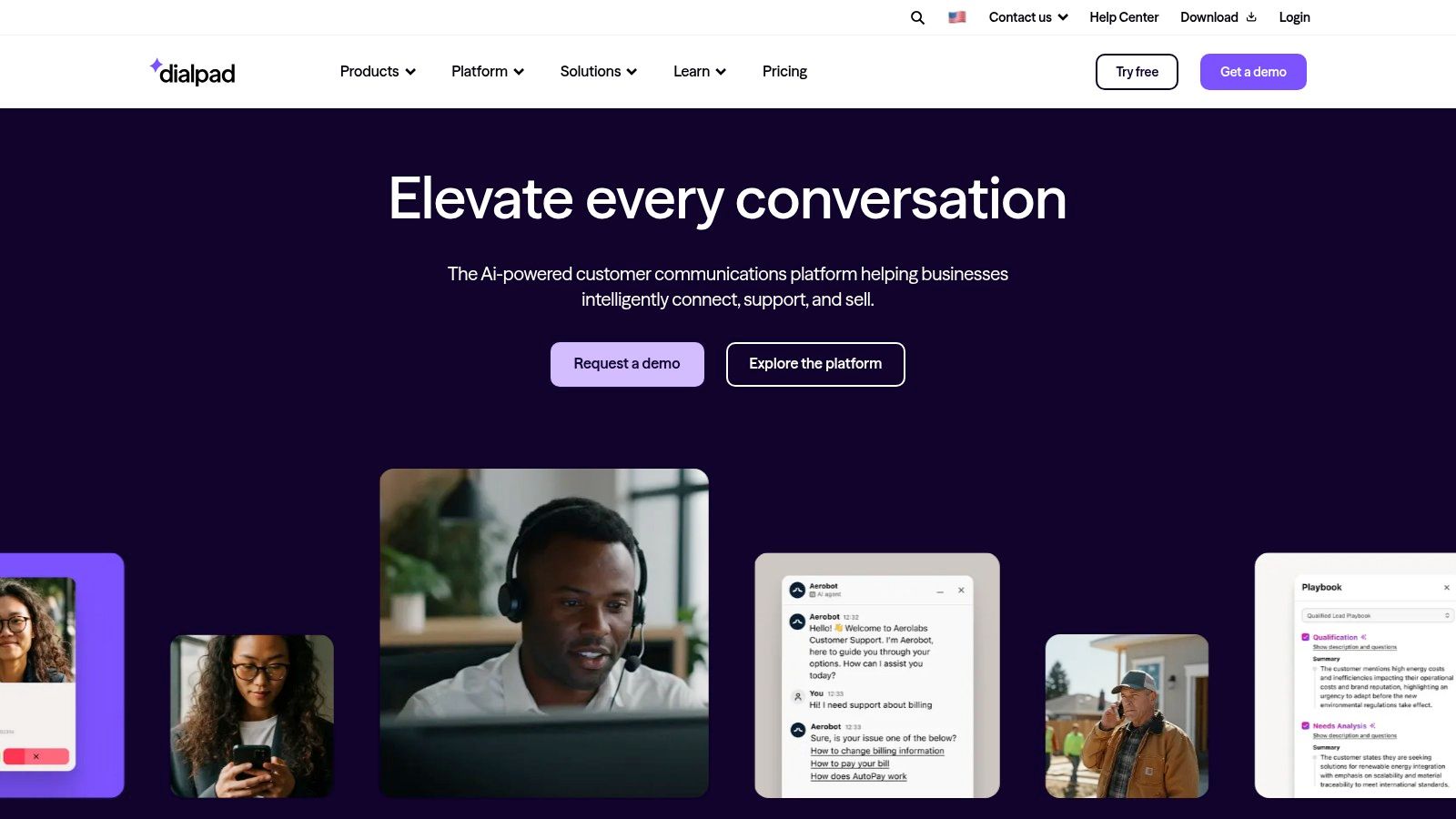Click Explore the platform button
The height and width of the screenshot is (819, 1456).
click(815, 364)
